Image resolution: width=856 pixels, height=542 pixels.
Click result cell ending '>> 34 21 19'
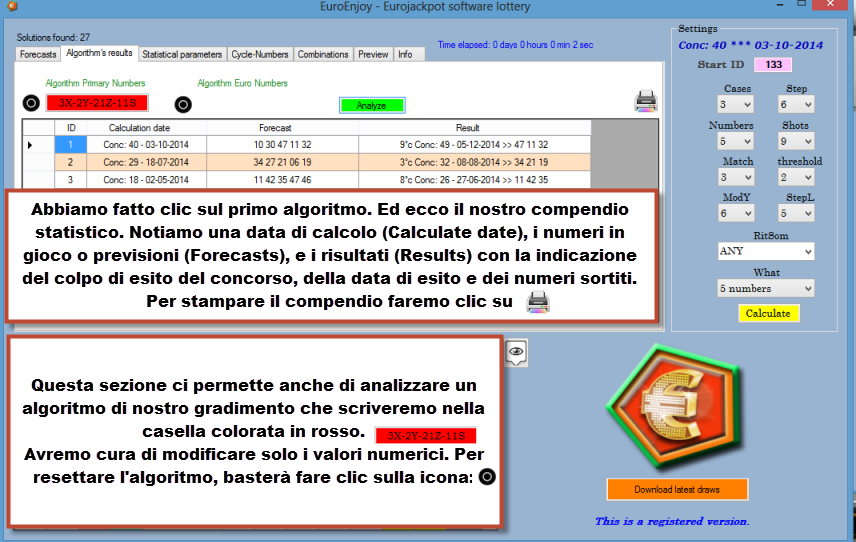474,162
